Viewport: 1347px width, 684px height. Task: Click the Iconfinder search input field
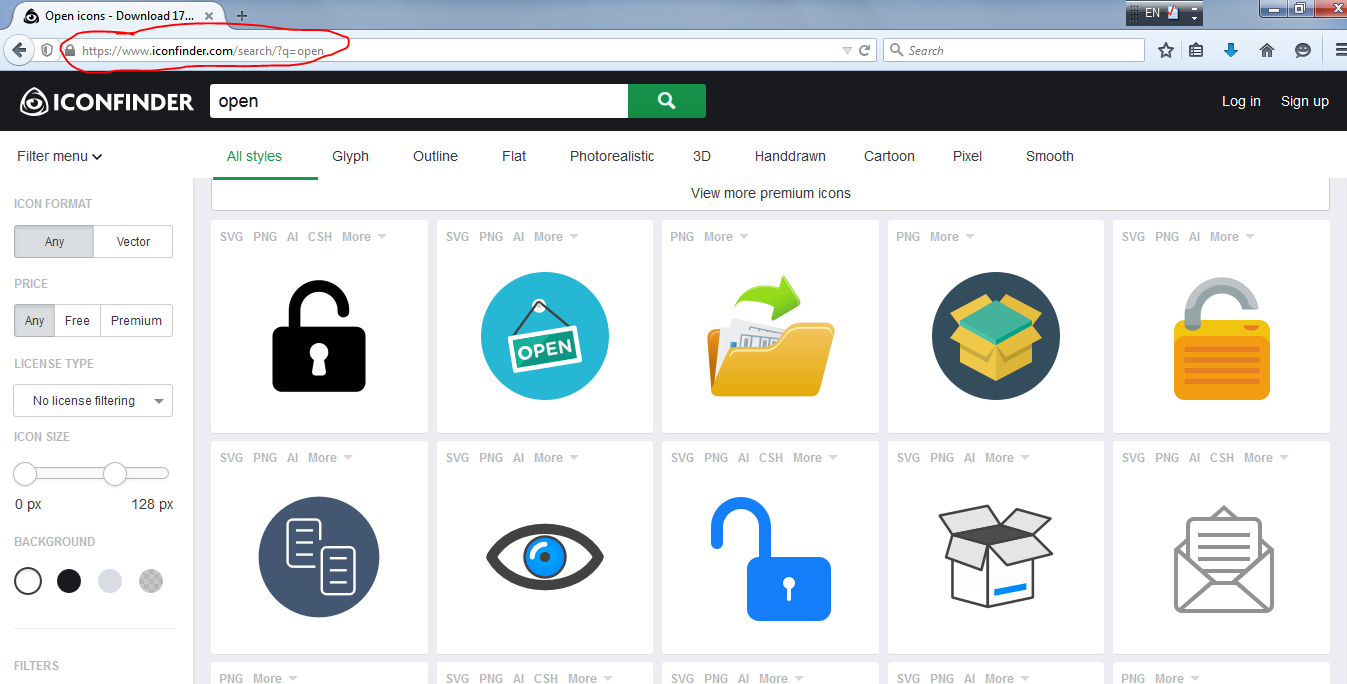(x=419, y=101)
